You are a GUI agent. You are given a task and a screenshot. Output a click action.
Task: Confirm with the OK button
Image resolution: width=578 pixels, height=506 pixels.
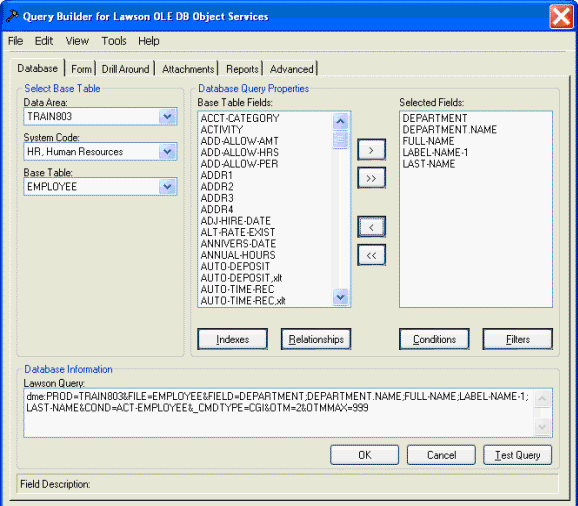[x=365, y=455]
